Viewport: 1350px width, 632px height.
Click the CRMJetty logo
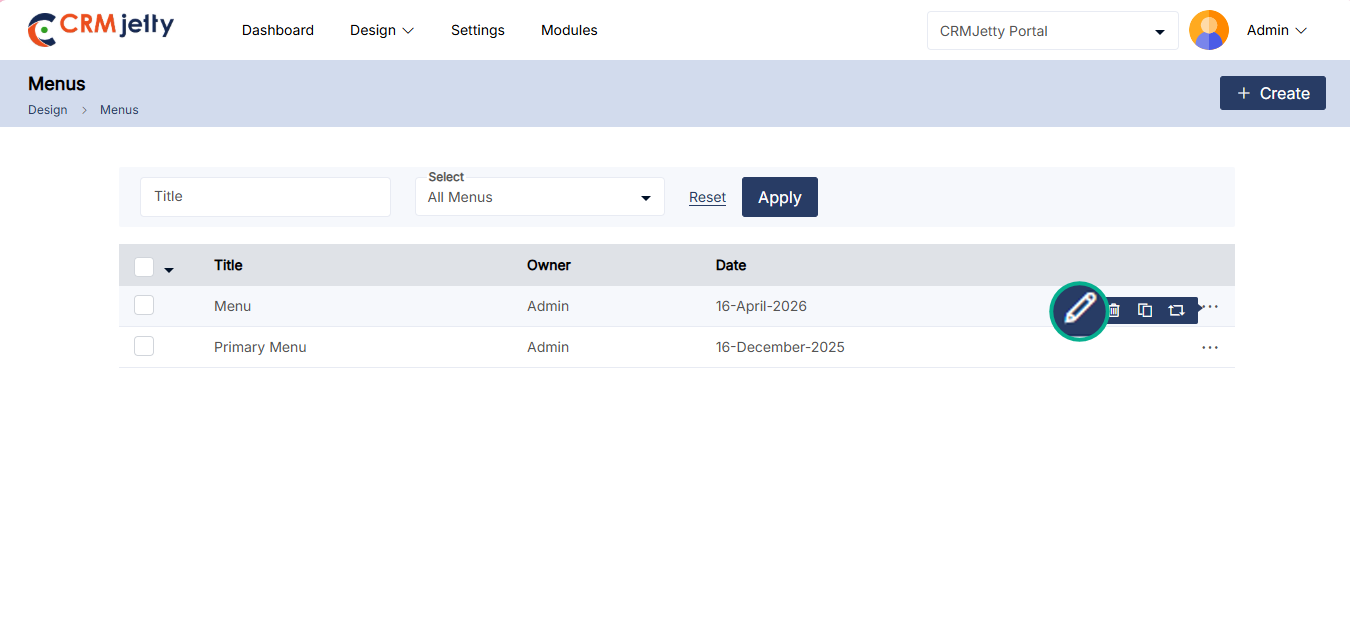pos(101,29)
